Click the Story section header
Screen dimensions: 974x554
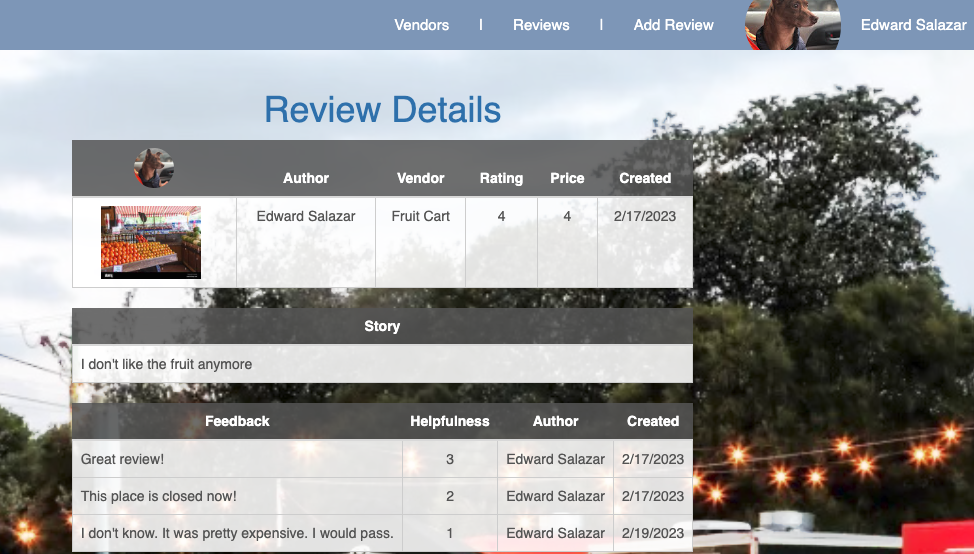click(382, 326)
